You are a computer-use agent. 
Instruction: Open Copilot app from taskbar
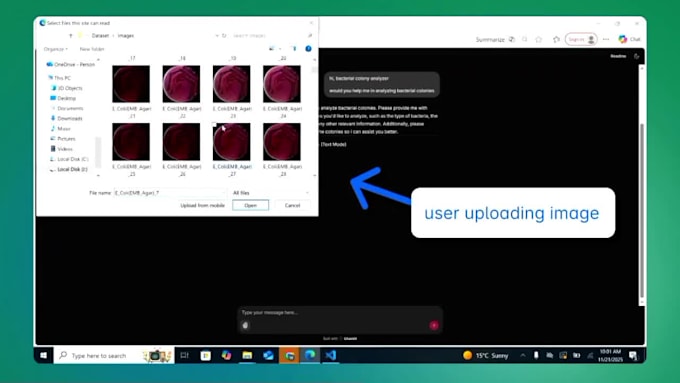pyautogui.click(x=226, y=355)
